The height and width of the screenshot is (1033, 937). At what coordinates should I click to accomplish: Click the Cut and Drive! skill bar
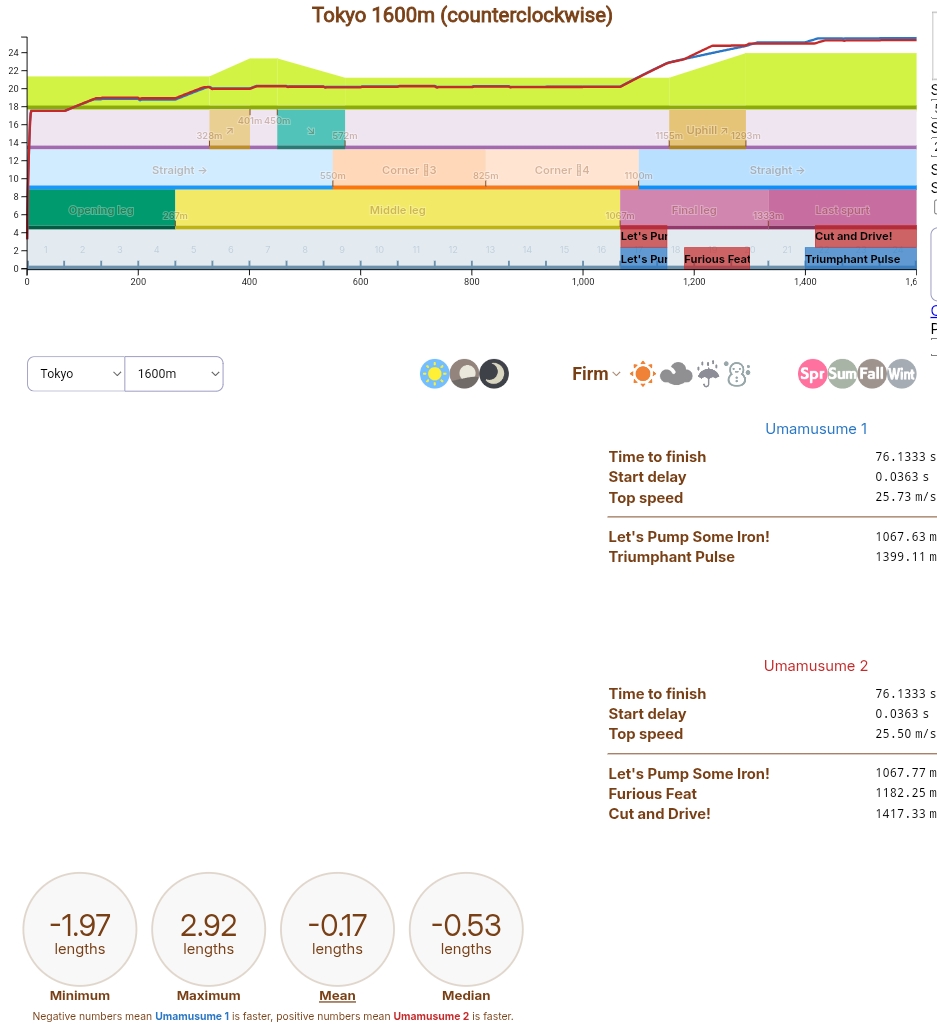pyautogui.click(x=865, y=236)
